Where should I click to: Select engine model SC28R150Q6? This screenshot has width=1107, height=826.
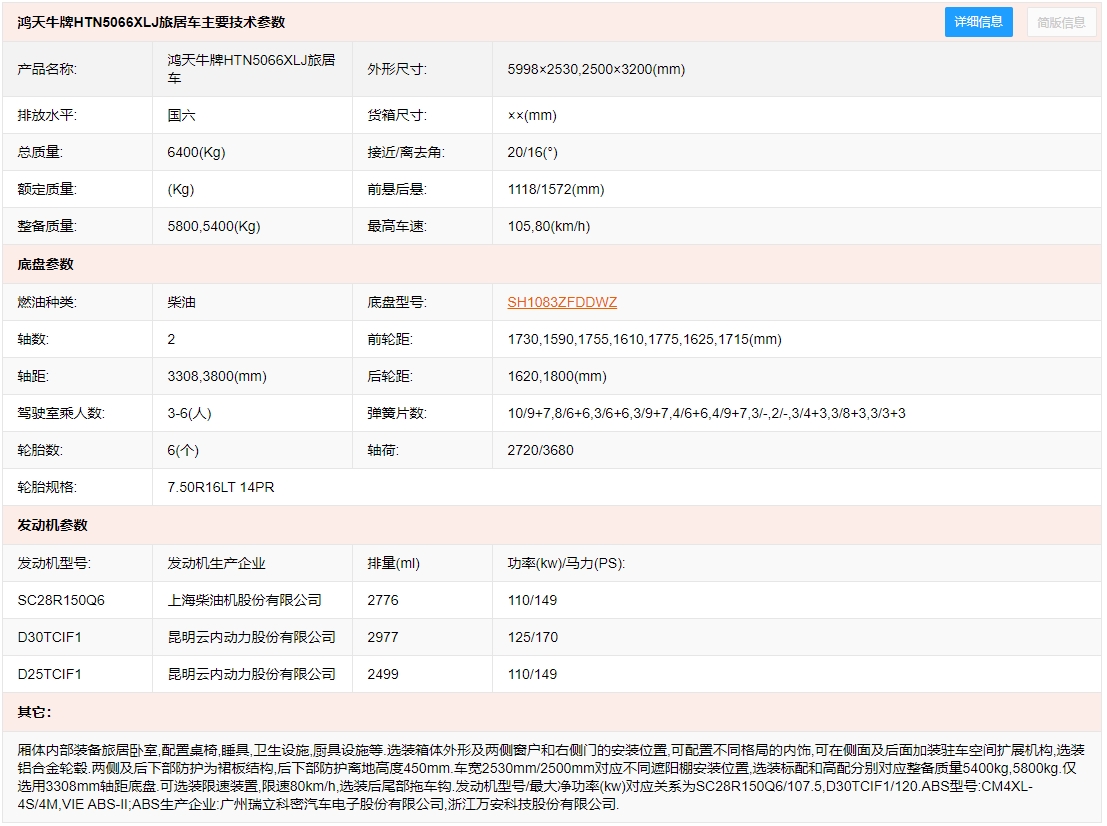[61, 601]
